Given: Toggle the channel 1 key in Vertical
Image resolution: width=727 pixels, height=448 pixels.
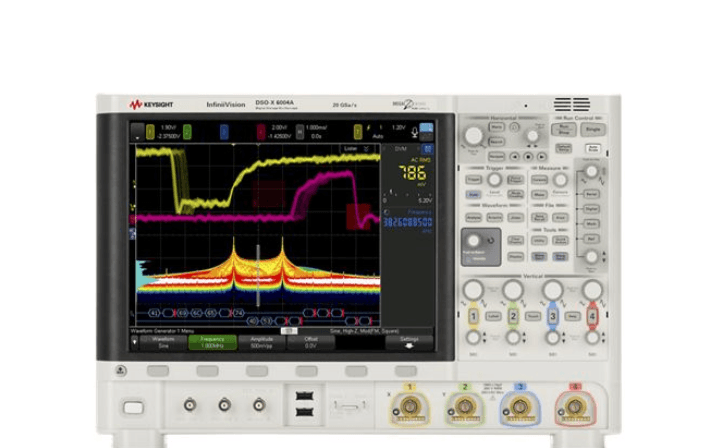Looking at the screenshot, I should click(473, 316).
